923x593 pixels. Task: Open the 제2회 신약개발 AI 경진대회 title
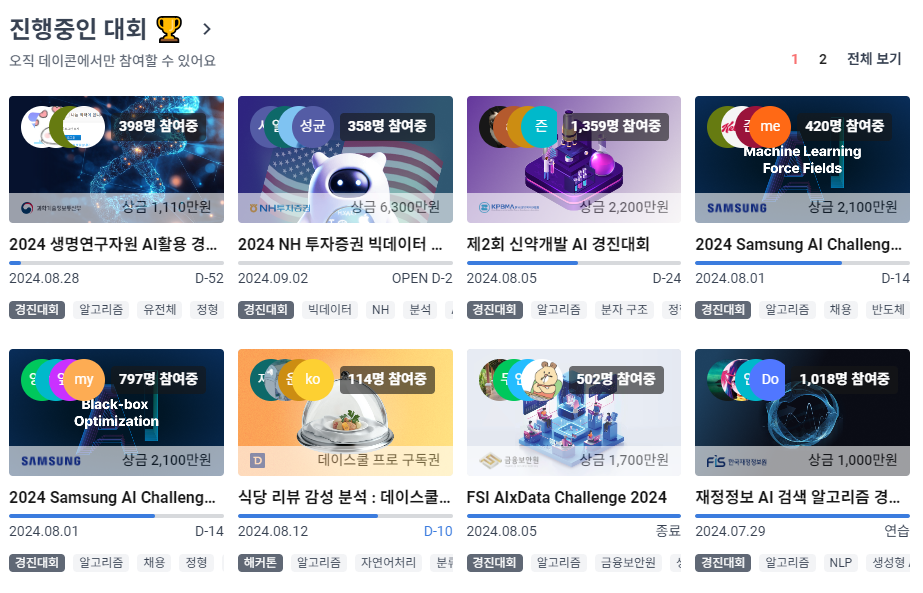[x=557, y=244]
